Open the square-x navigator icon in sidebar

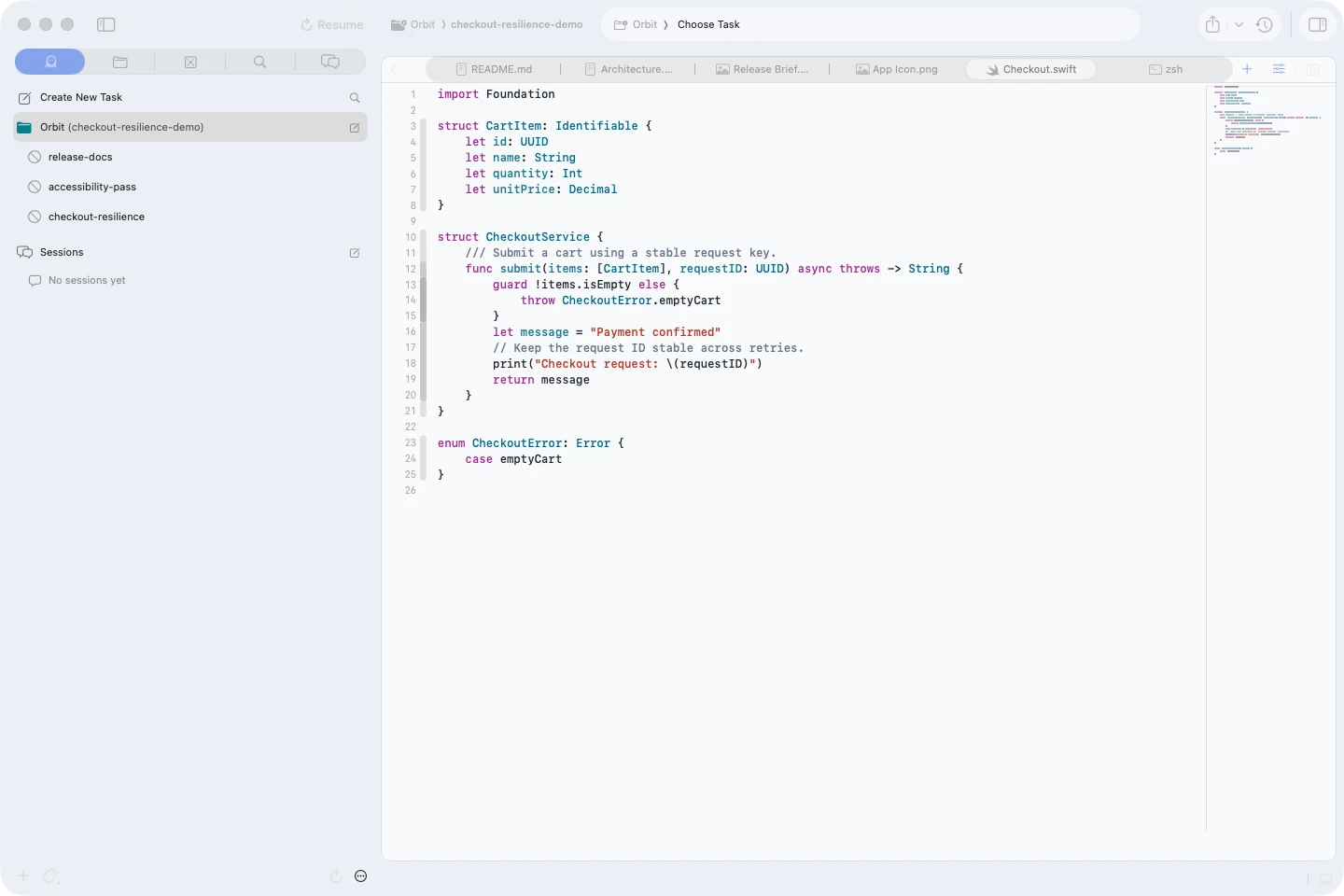[x=190, y=62]
